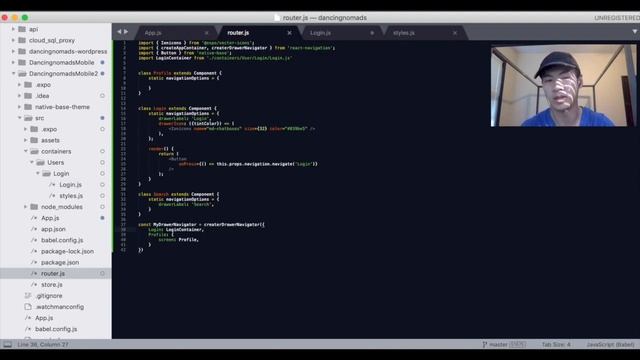Expand the native-base-theme folder arrow

click(19, 107)
